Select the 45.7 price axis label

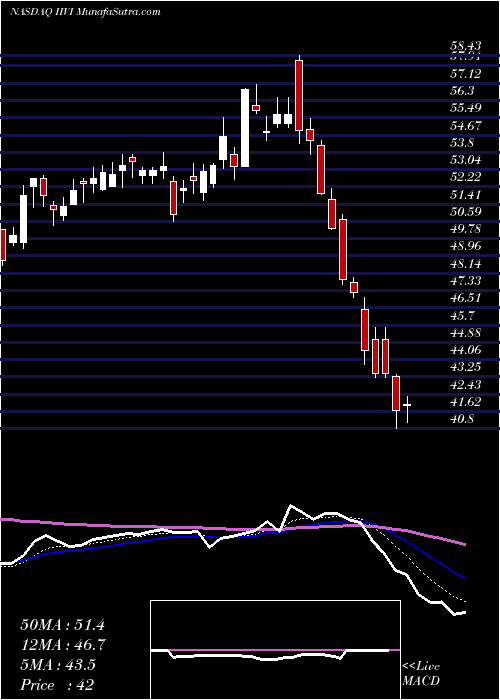[462, 315]
